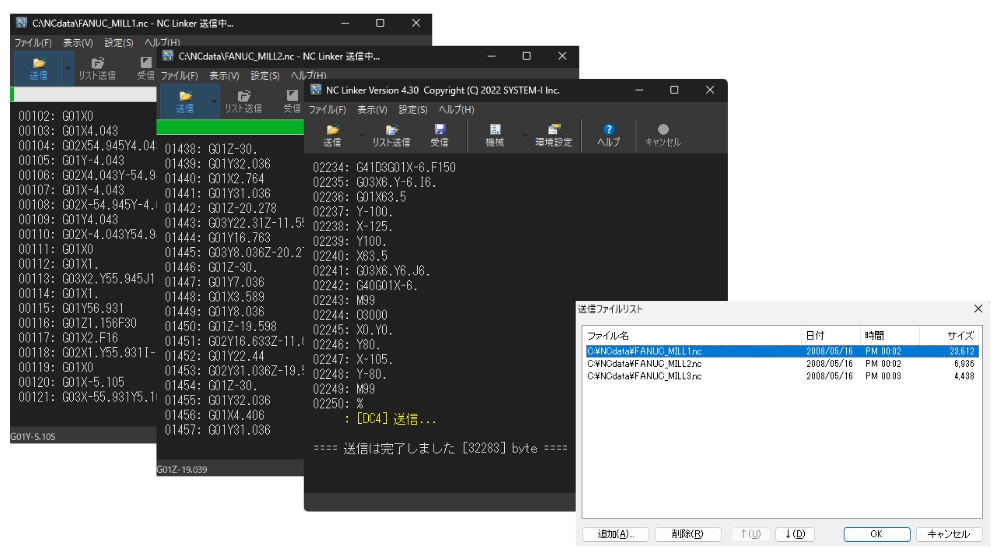Click line 02244: O3000 in front window
1000x560 pixels.
350,315
